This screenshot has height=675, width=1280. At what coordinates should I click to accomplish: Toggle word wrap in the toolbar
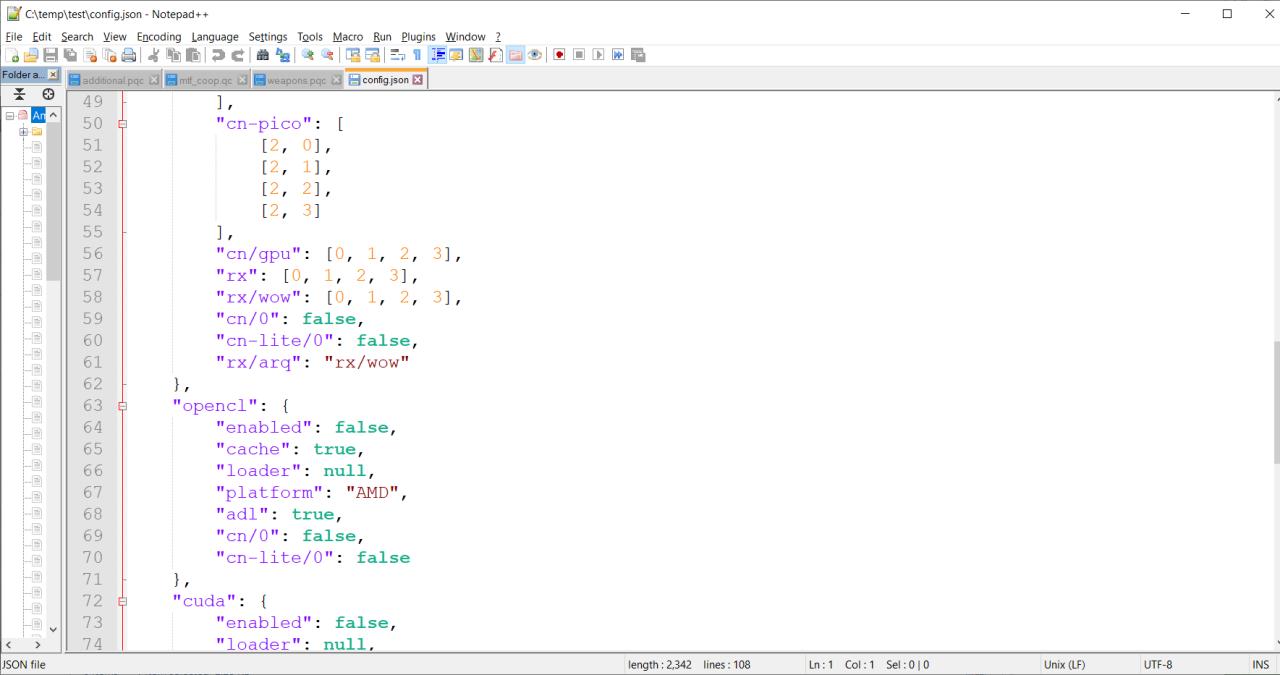click(396, 55)
